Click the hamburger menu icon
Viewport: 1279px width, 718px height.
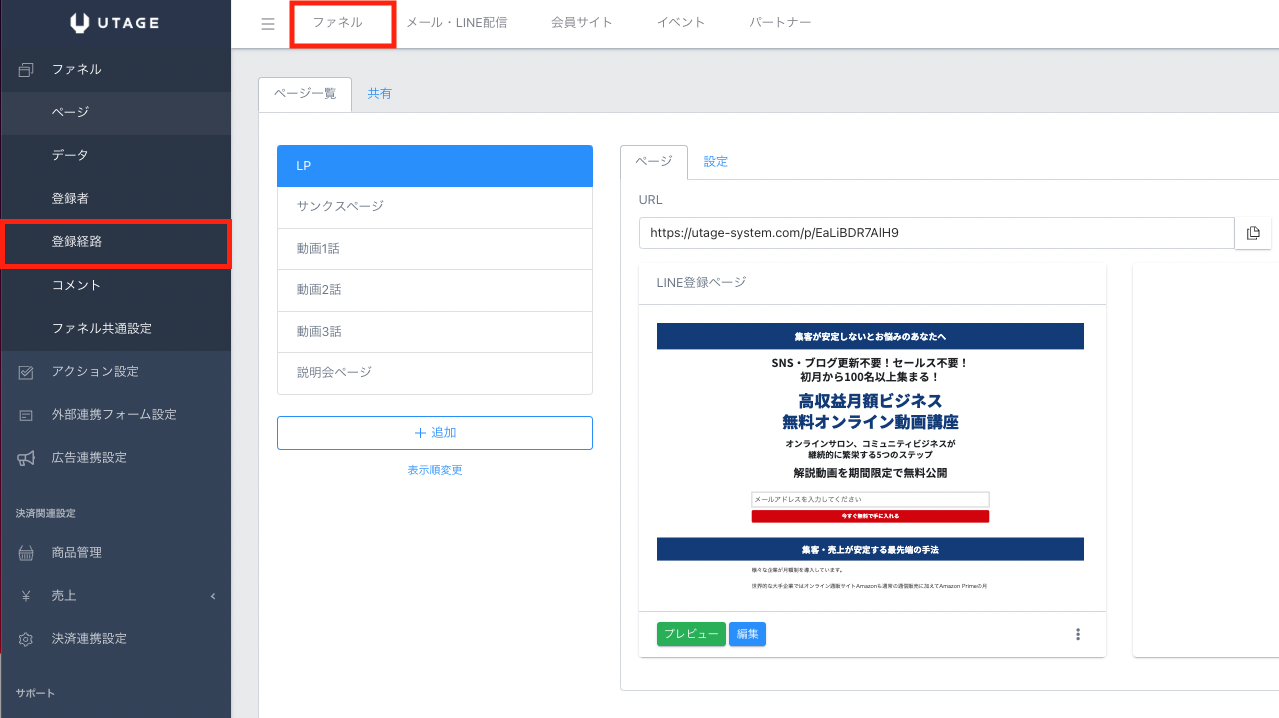[x=267, y=24]
